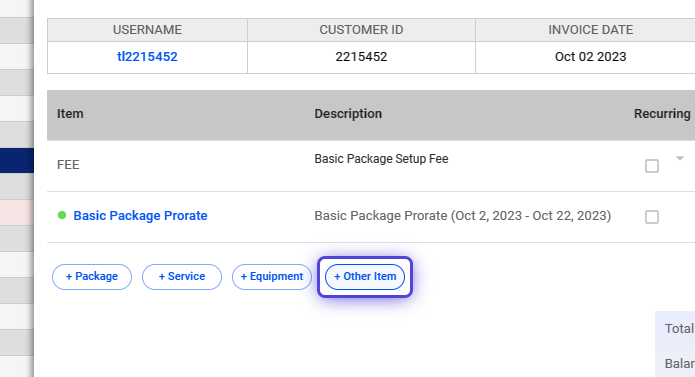This screenshot has width=695, height=377.
Task: Select the Description column header
Action: (348, 114)
